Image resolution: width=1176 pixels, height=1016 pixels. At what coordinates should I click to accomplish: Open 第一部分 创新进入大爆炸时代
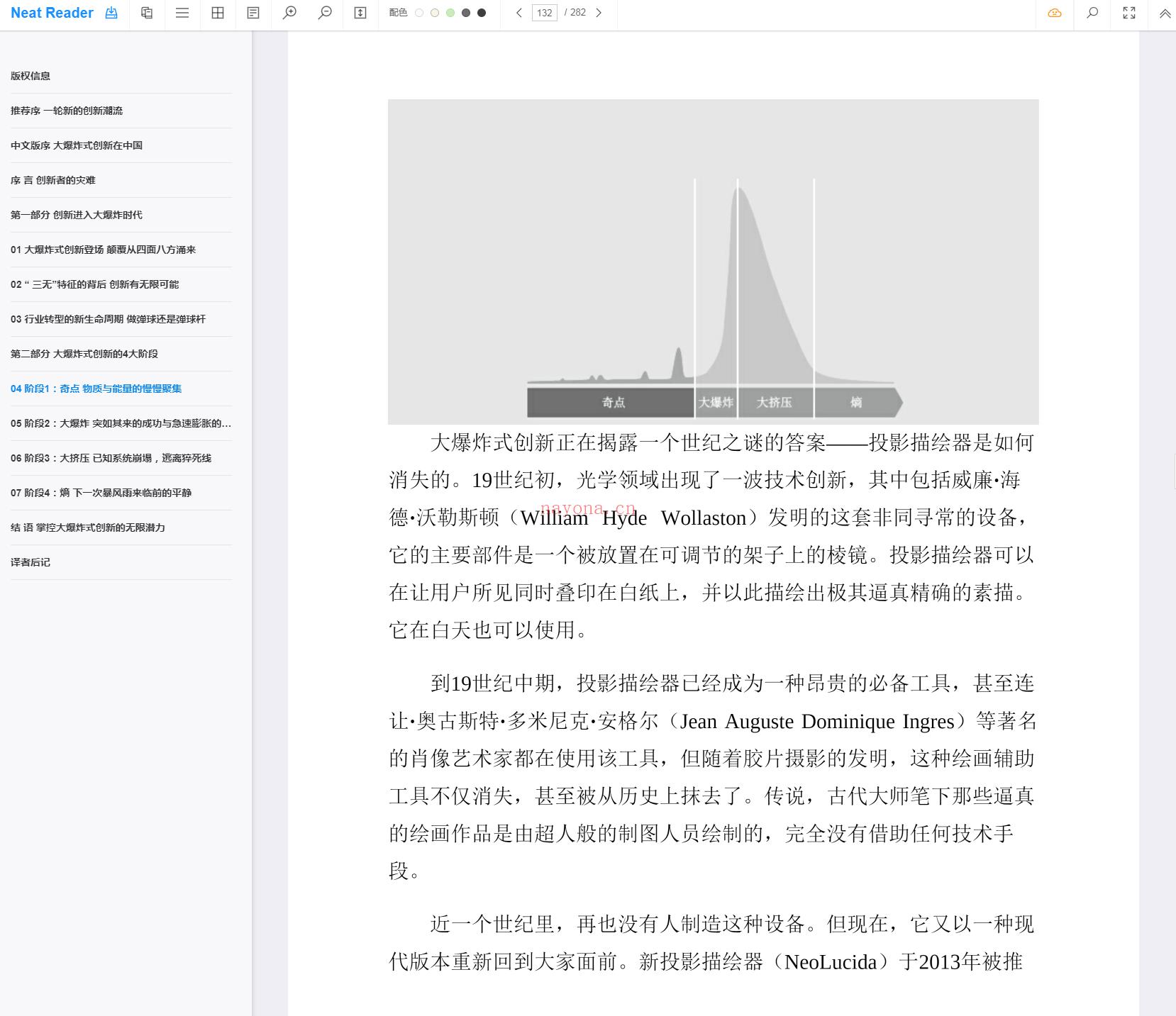click(121, 215)
